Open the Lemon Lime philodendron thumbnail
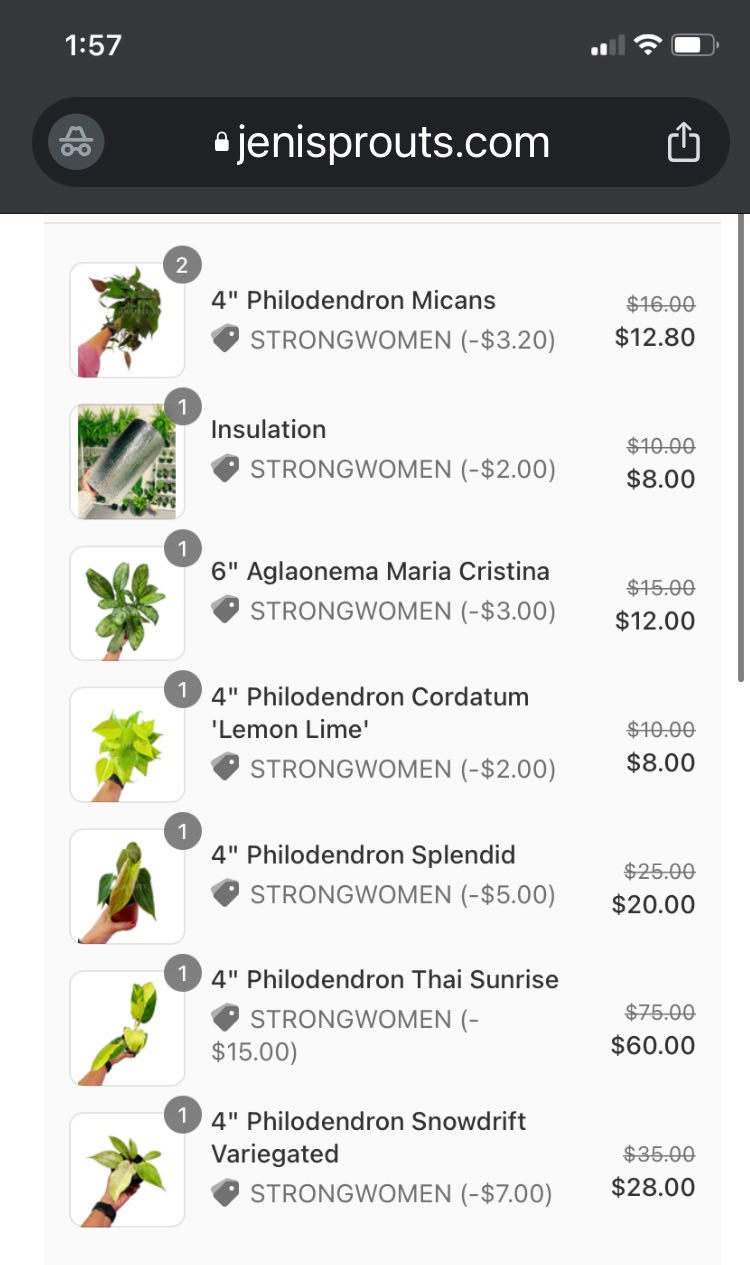 pyautogui.click(x=127, y=745)
